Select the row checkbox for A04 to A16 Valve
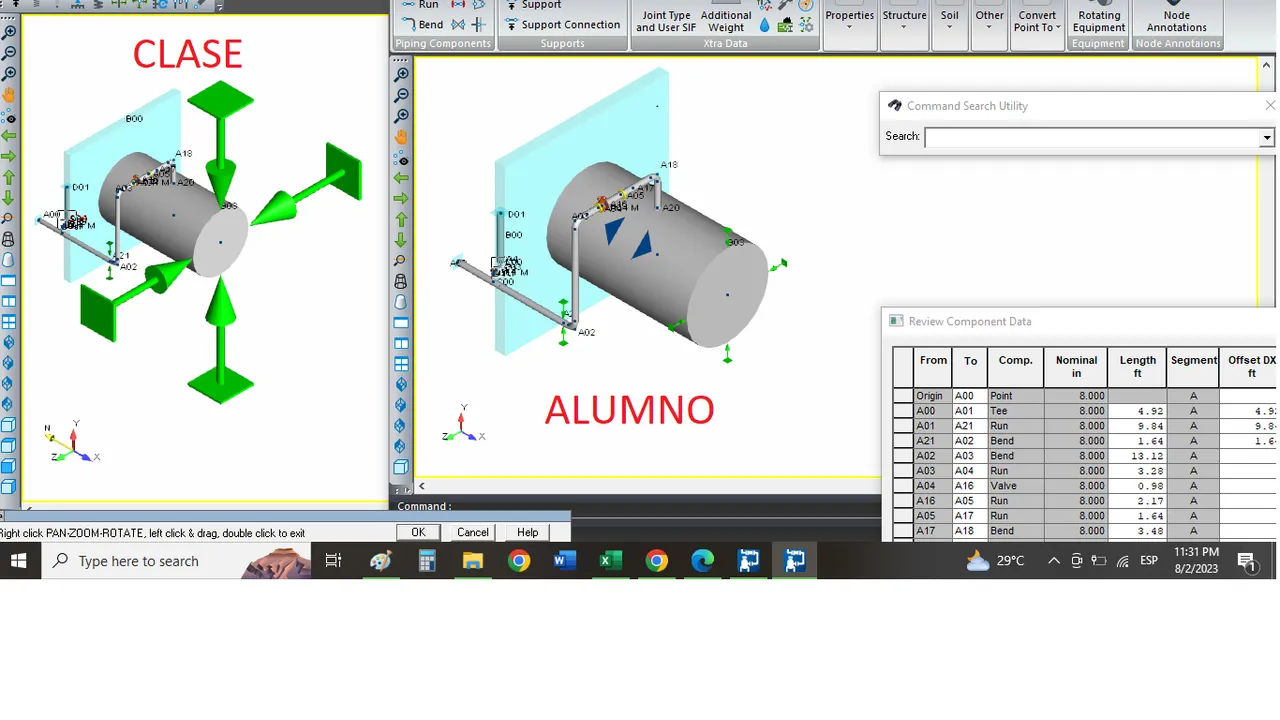 point(903,486)
